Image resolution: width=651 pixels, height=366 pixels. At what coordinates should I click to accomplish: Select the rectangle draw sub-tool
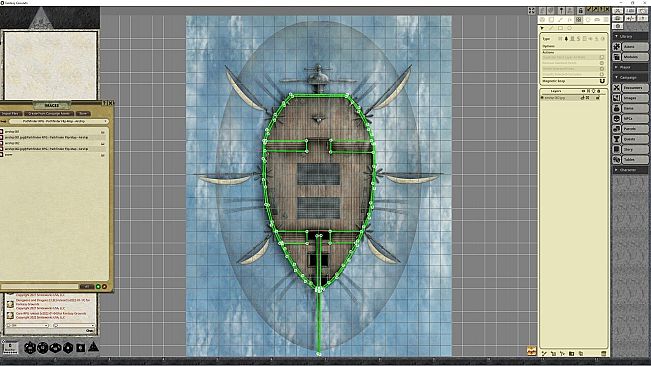click(x=560, y=28)
